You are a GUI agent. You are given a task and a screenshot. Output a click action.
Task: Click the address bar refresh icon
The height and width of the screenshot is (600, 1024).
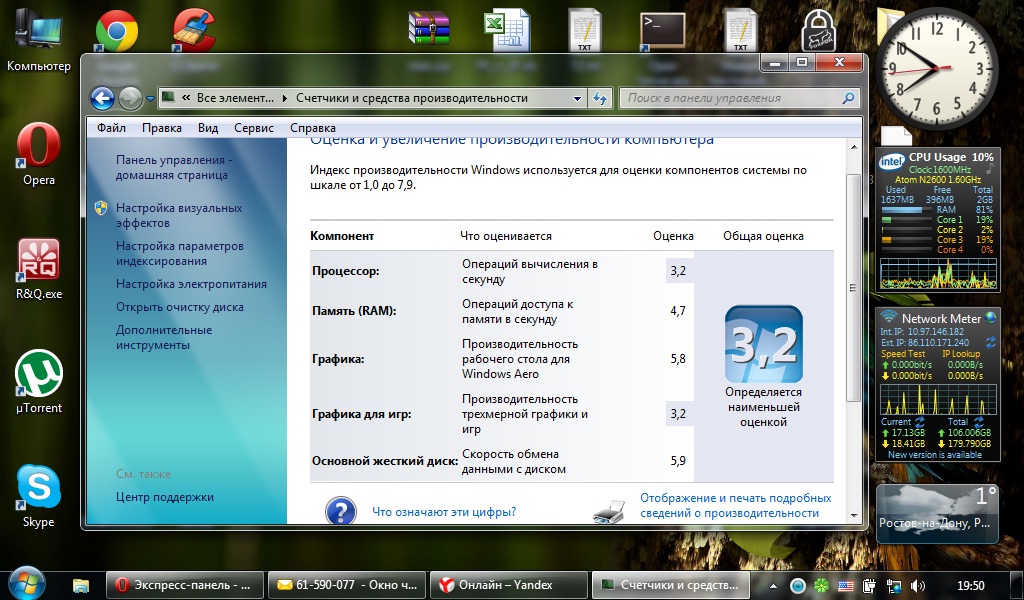tap(601, 98)
